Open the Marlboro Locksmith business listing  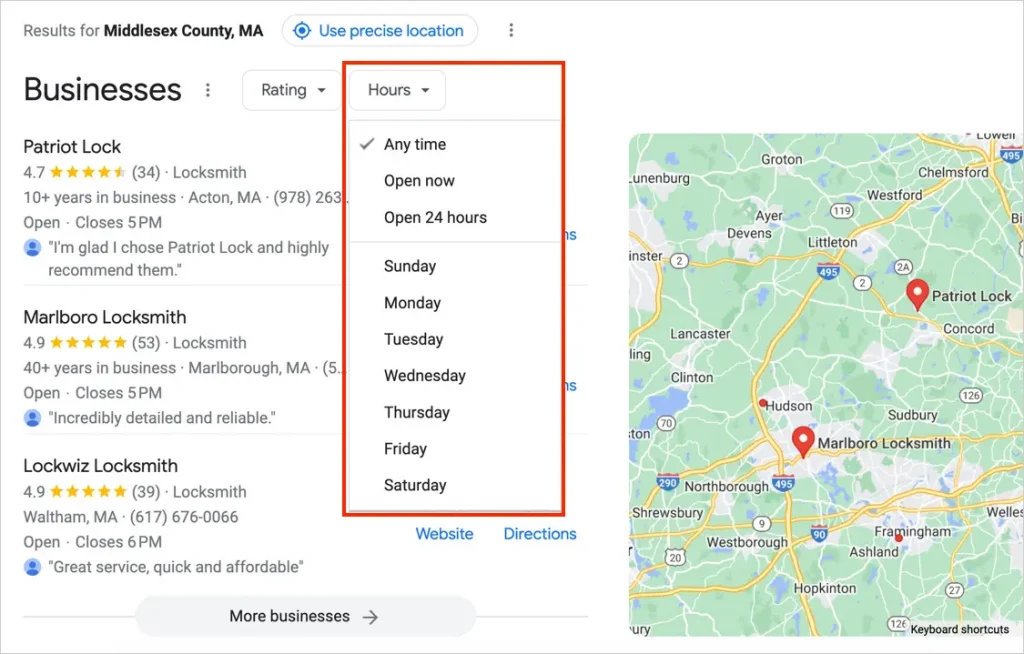104,317
